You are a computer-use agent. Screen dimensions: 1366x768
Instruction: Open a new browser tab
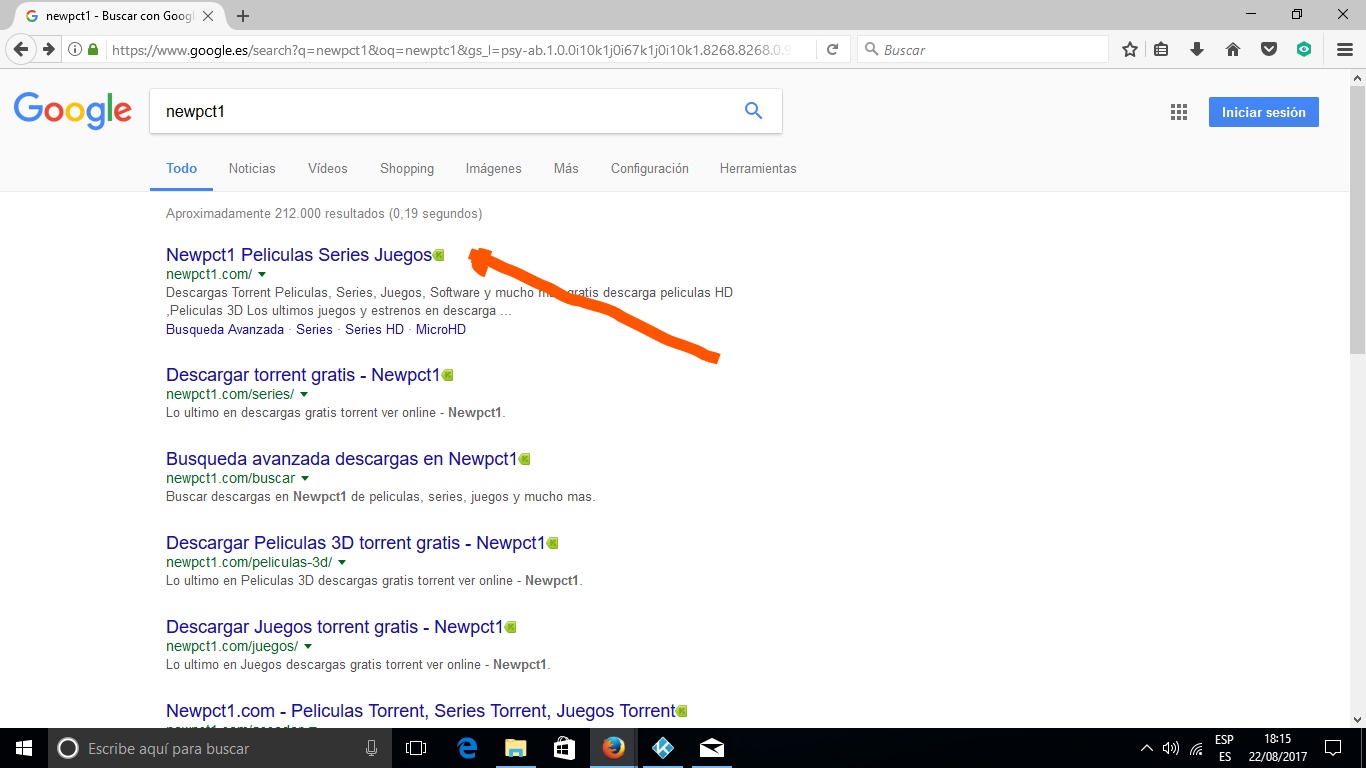pos(243,16)
